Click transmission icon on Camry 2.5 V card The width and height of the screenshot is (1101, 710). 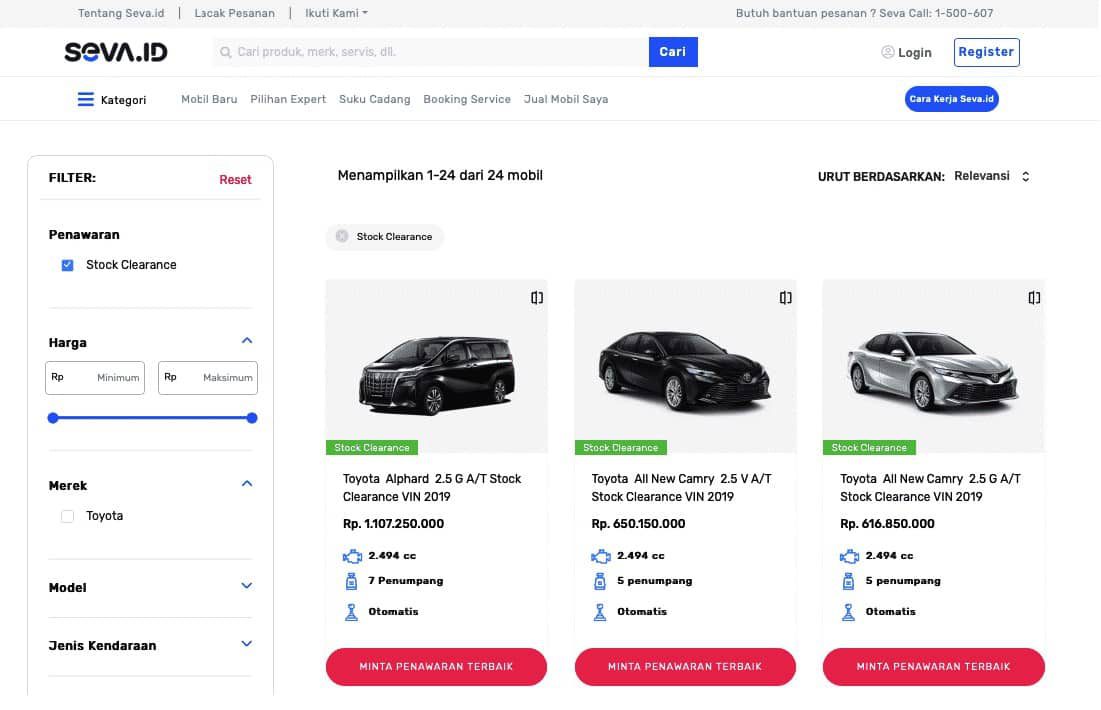600,612
